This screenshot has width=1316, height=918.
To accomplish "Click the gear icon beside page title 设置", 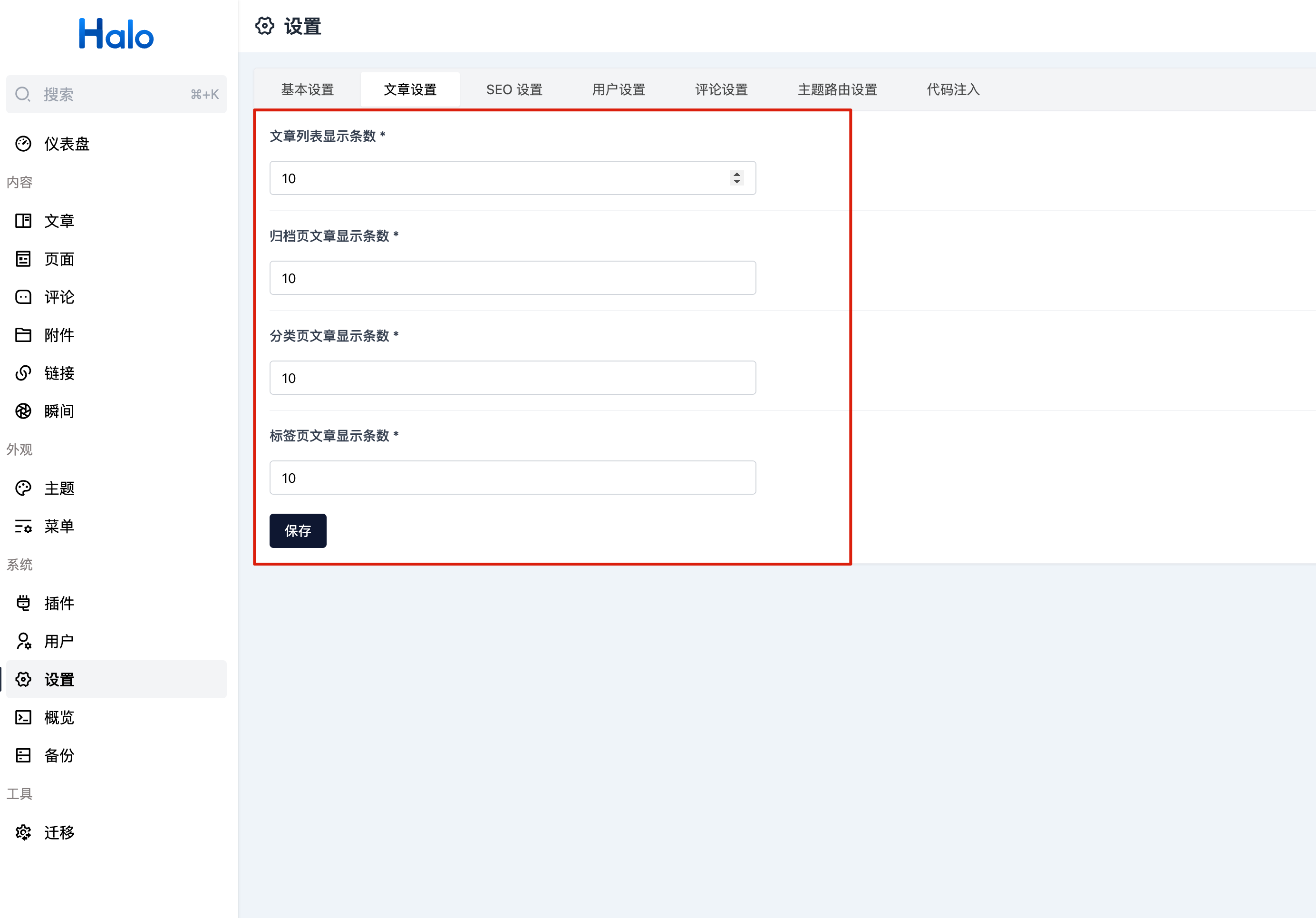I will (265, 26).
